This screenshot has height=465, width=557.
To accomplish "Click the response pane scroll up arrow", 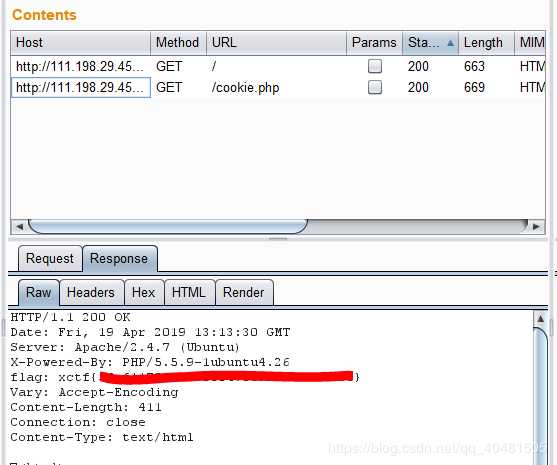I will click(540, 319).
